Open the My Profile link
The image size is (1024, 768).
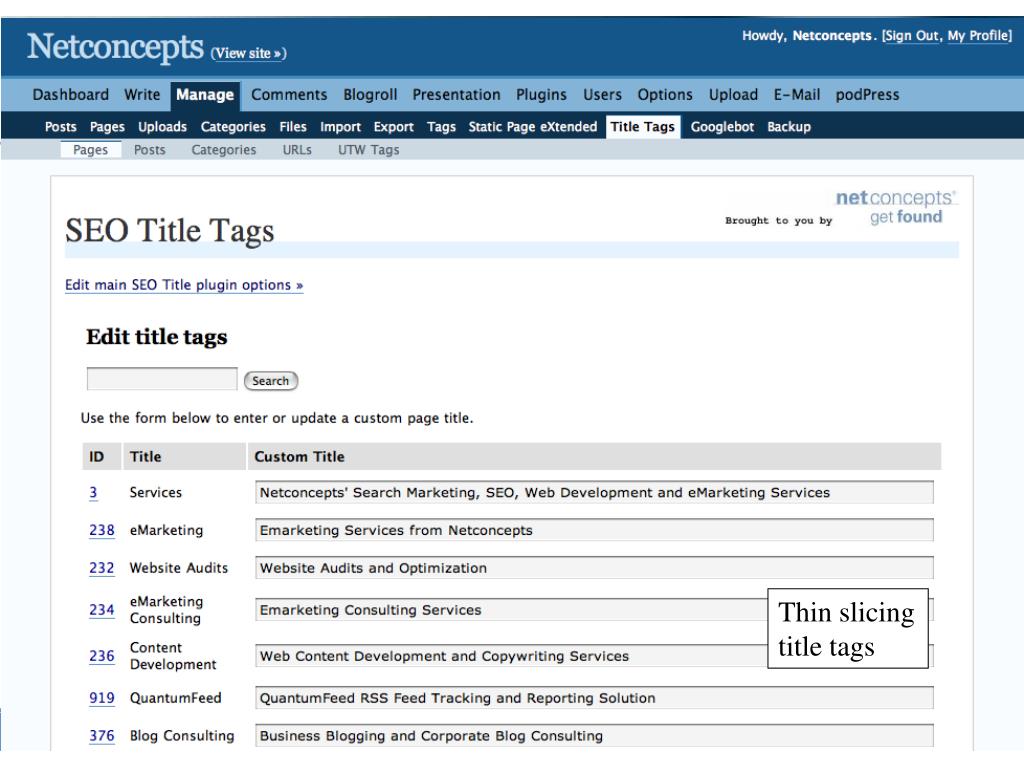978,36
